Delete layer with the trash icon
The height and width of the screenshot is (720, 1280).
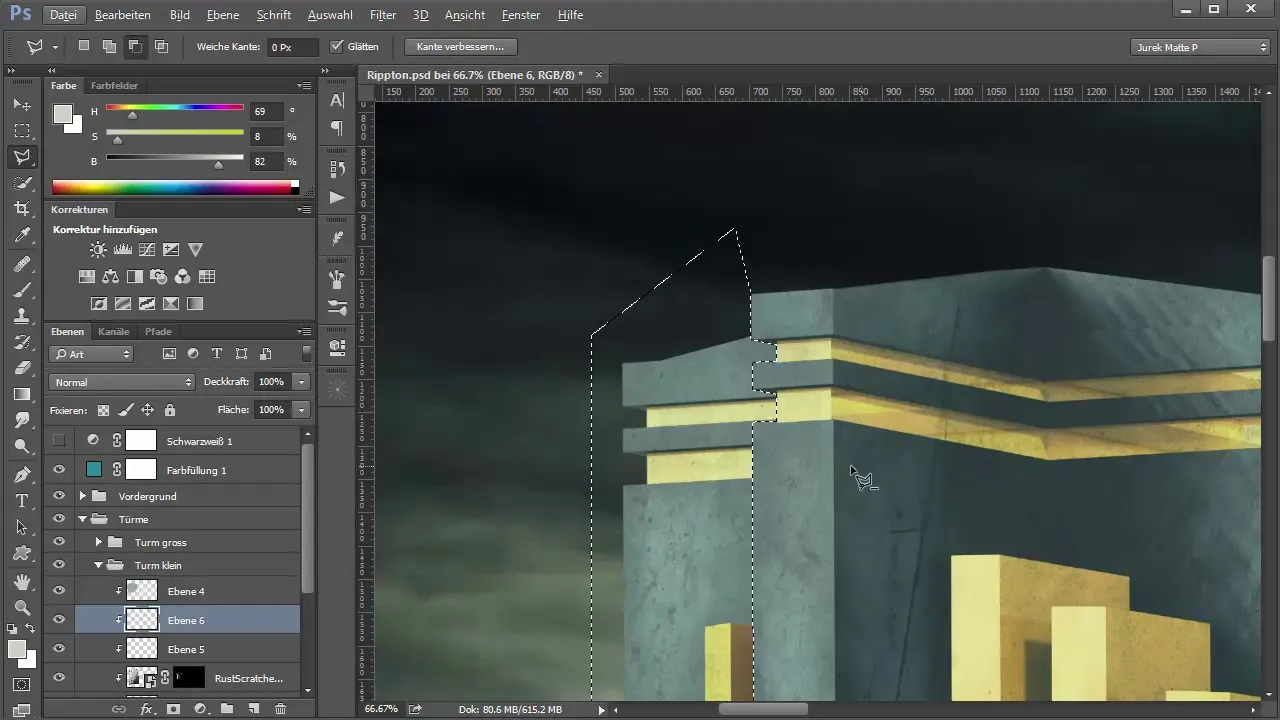[x=280, y=709]
